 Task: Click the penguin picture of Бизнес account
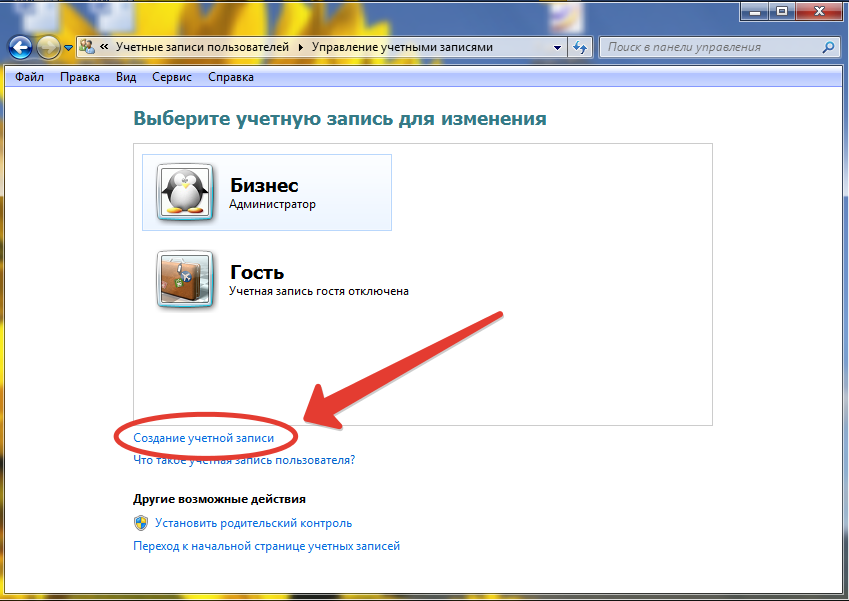pyautogui.click(x=185, y=192)
